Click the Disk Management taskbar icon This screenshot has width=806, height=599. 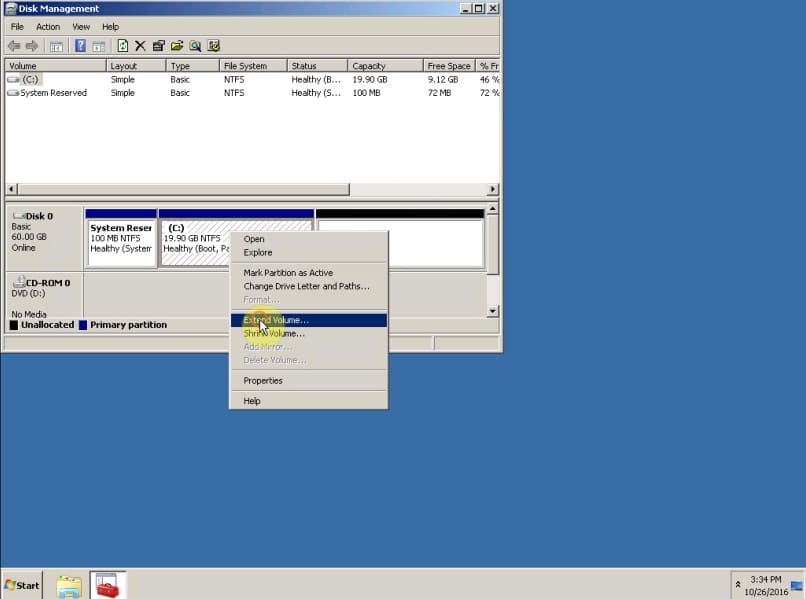point(106,585)
